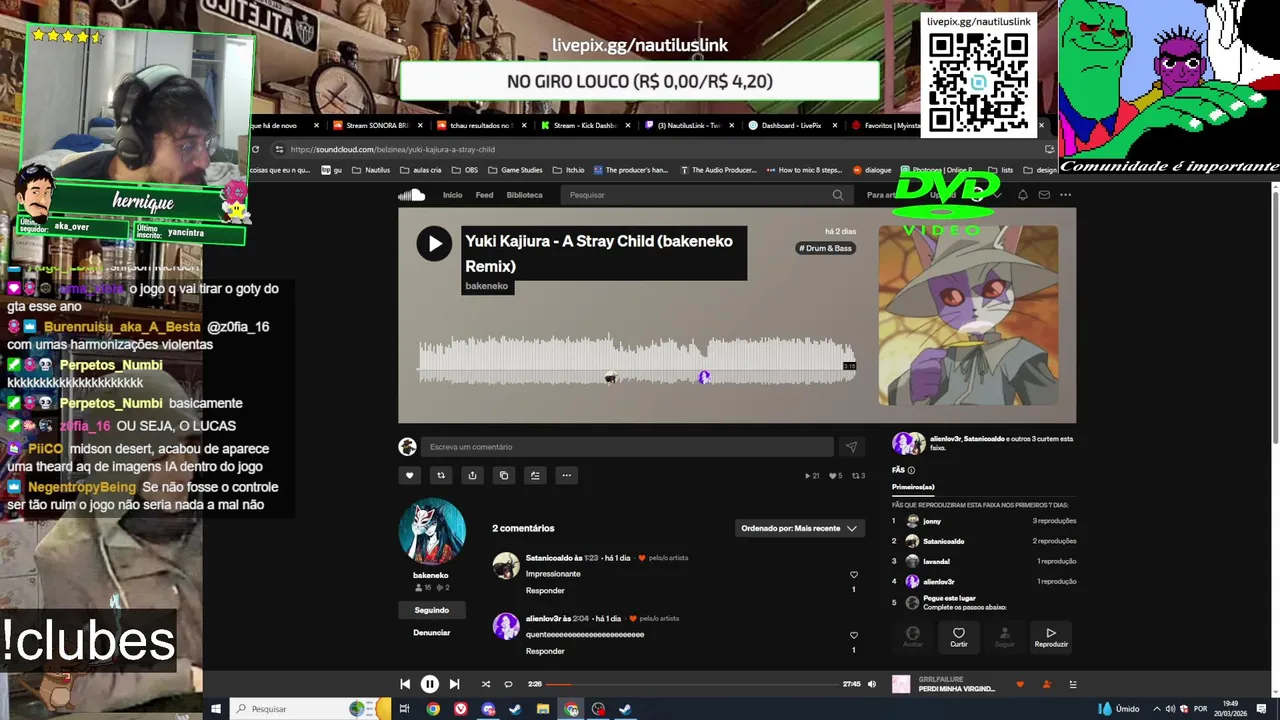Open the Windows Start menu

pyautogui.click(x=215, y=709)
